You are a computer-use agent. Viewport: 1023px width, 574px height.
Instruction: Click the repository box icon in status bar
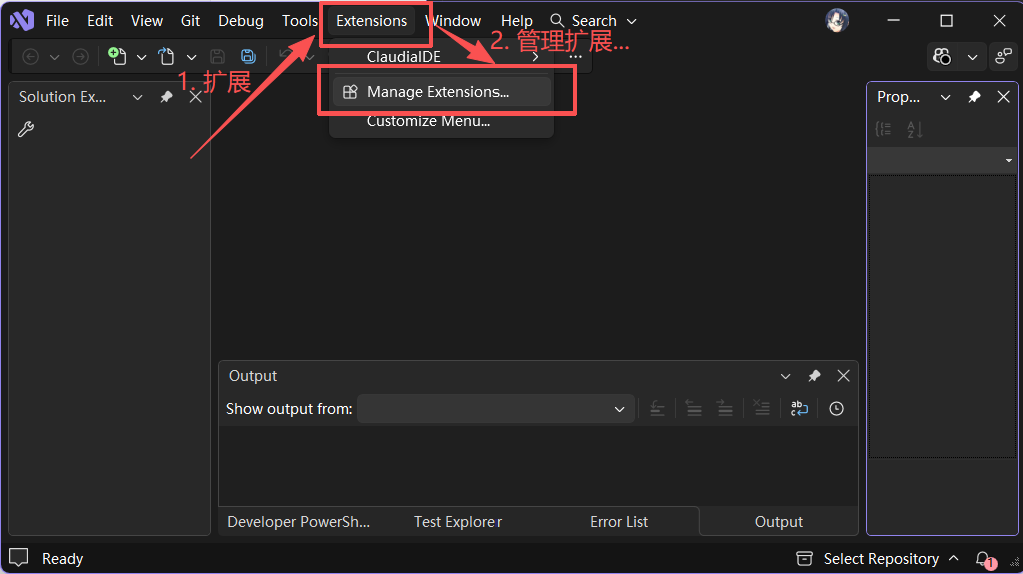tap(804, 558)
